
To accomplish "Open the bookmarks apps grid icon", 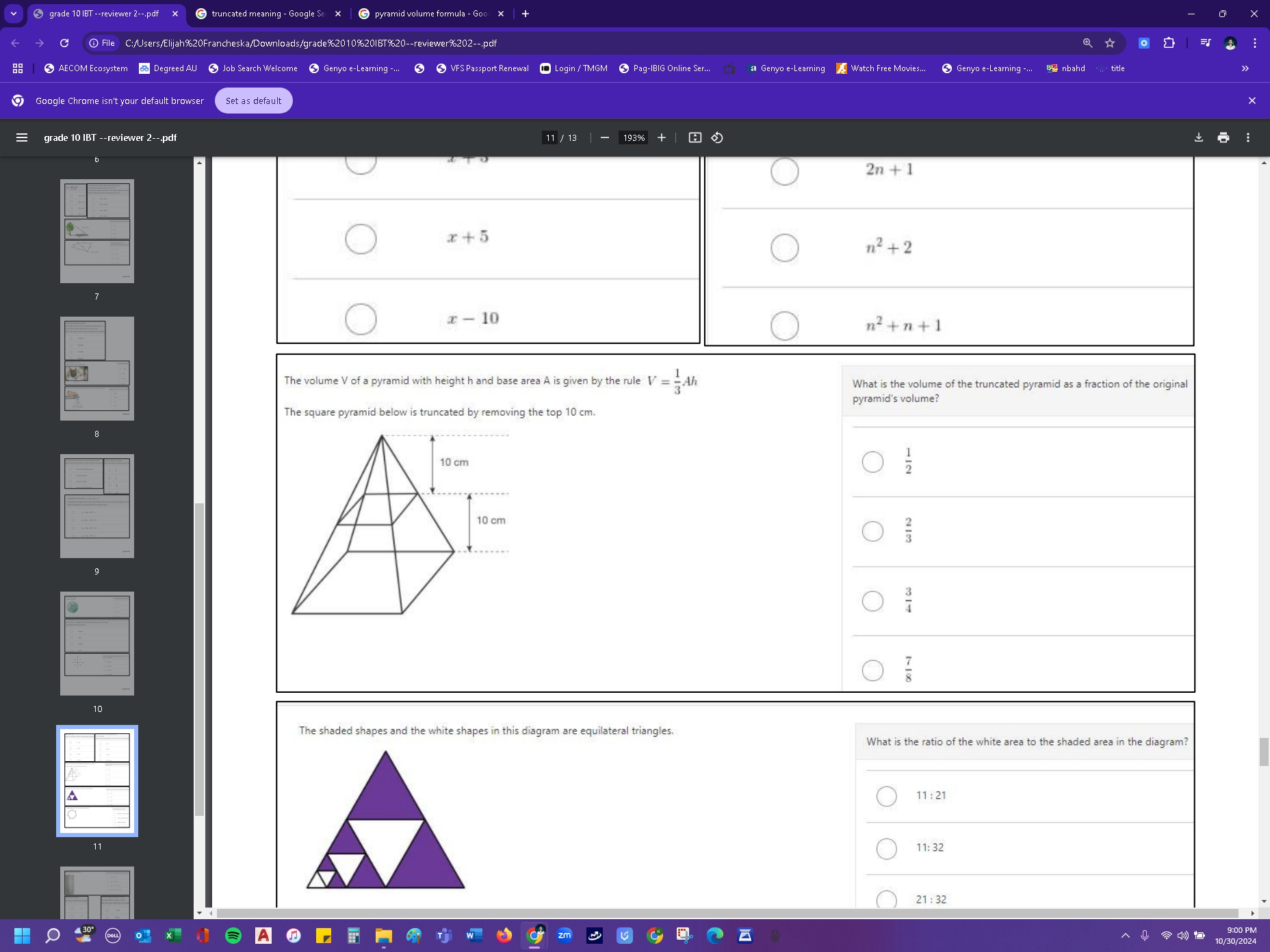I will pos(18,68).
